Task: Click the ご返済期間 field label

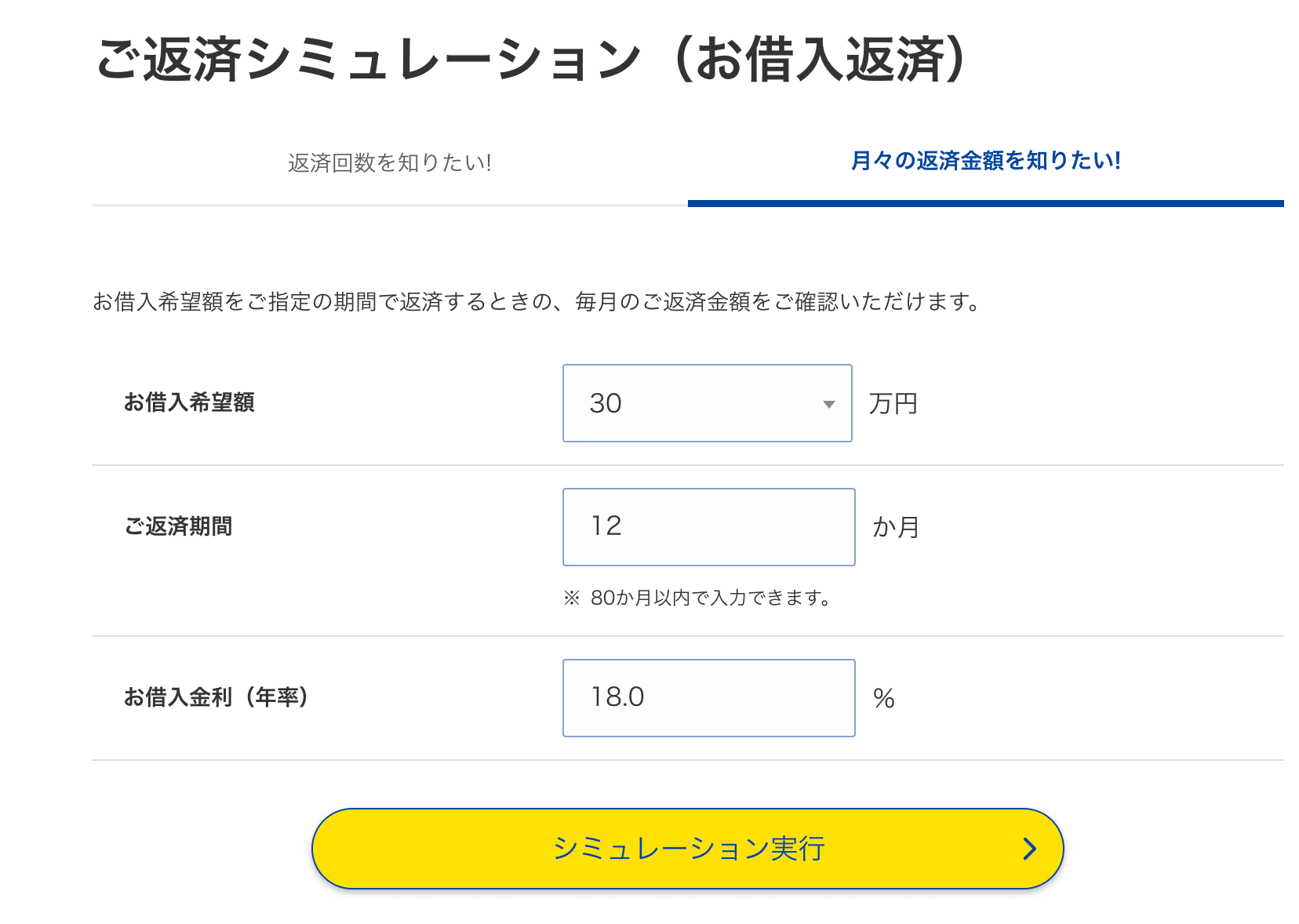Action: 178,526
